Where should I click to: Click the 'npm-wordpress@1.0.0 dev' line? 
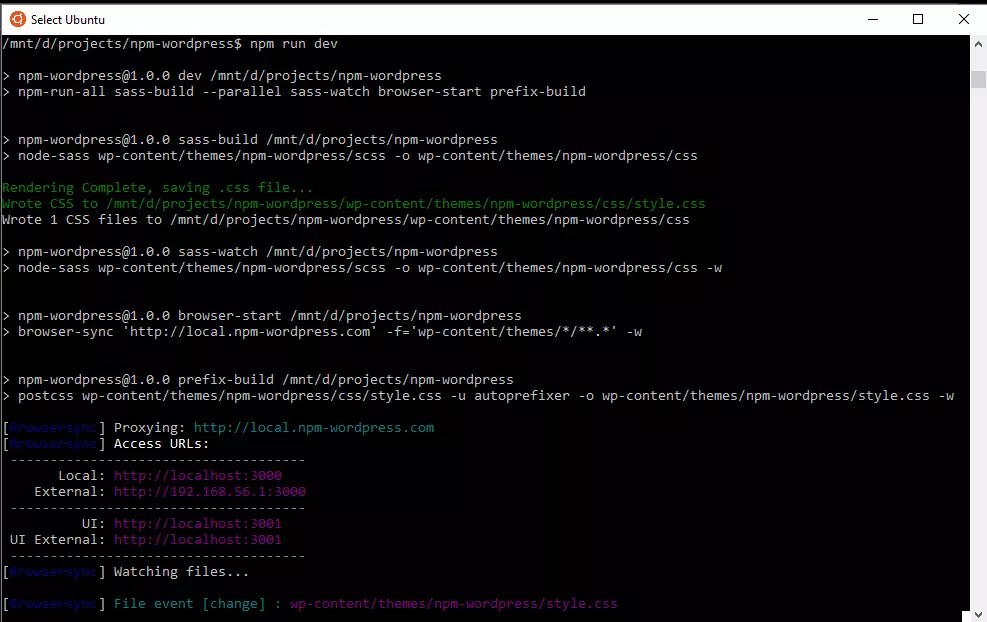coord(222,76)
